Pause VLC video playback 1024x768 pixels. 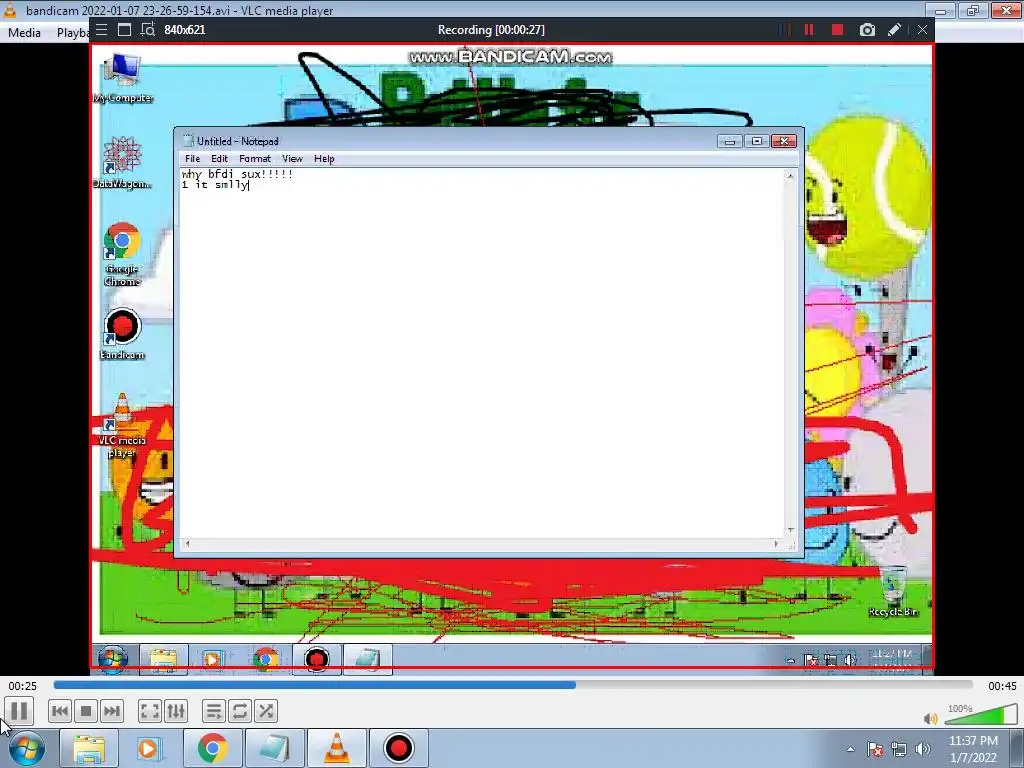coord(19,711)
